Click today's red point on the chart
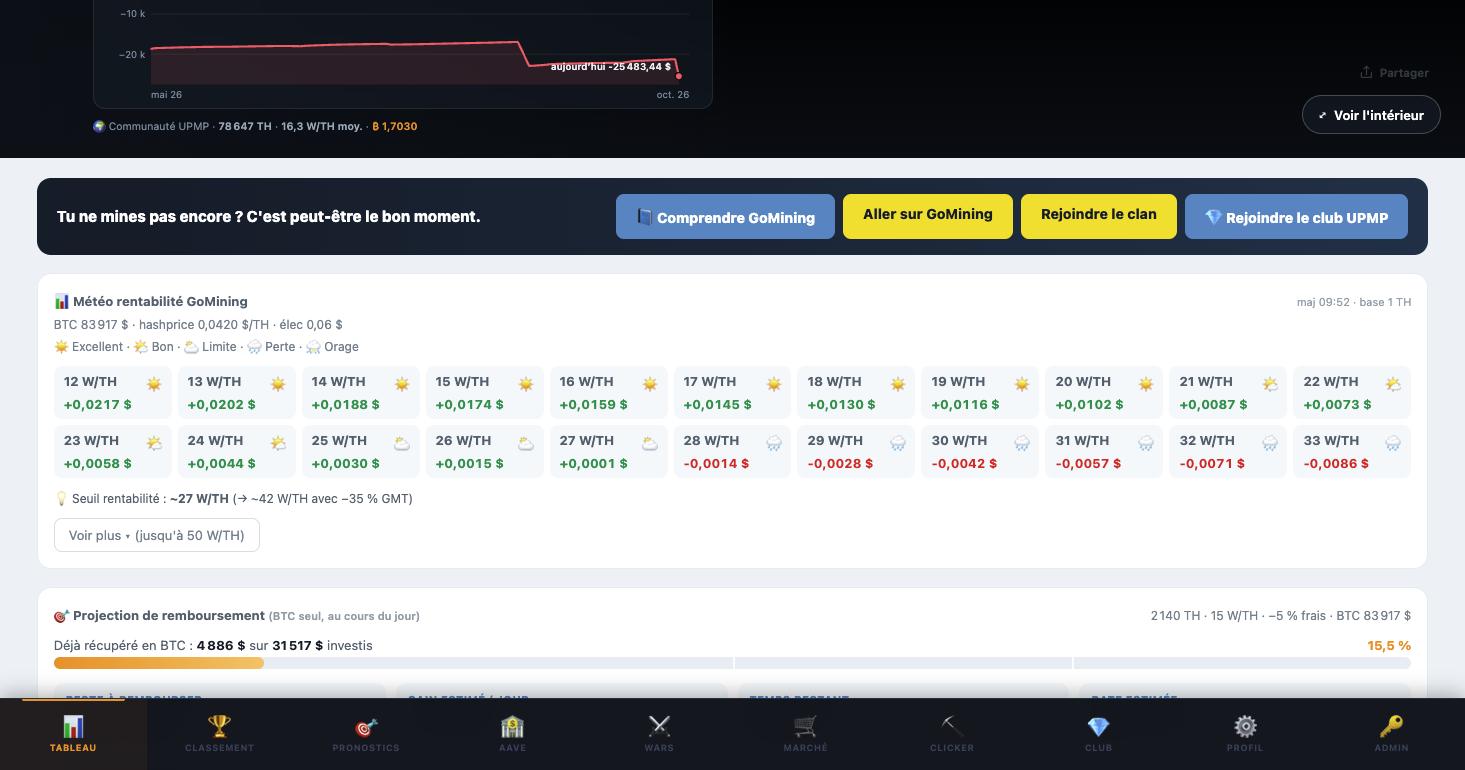 click(679, 76)
